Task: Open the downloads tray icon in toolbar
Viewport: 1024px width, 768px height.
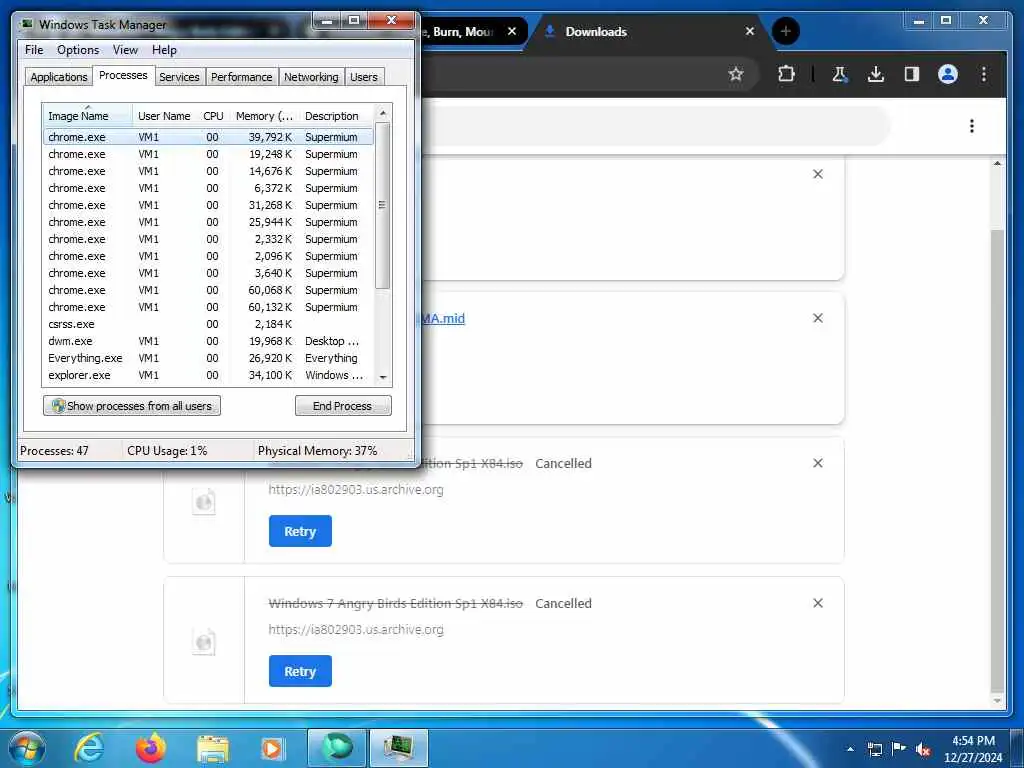Action: point(876,74)
